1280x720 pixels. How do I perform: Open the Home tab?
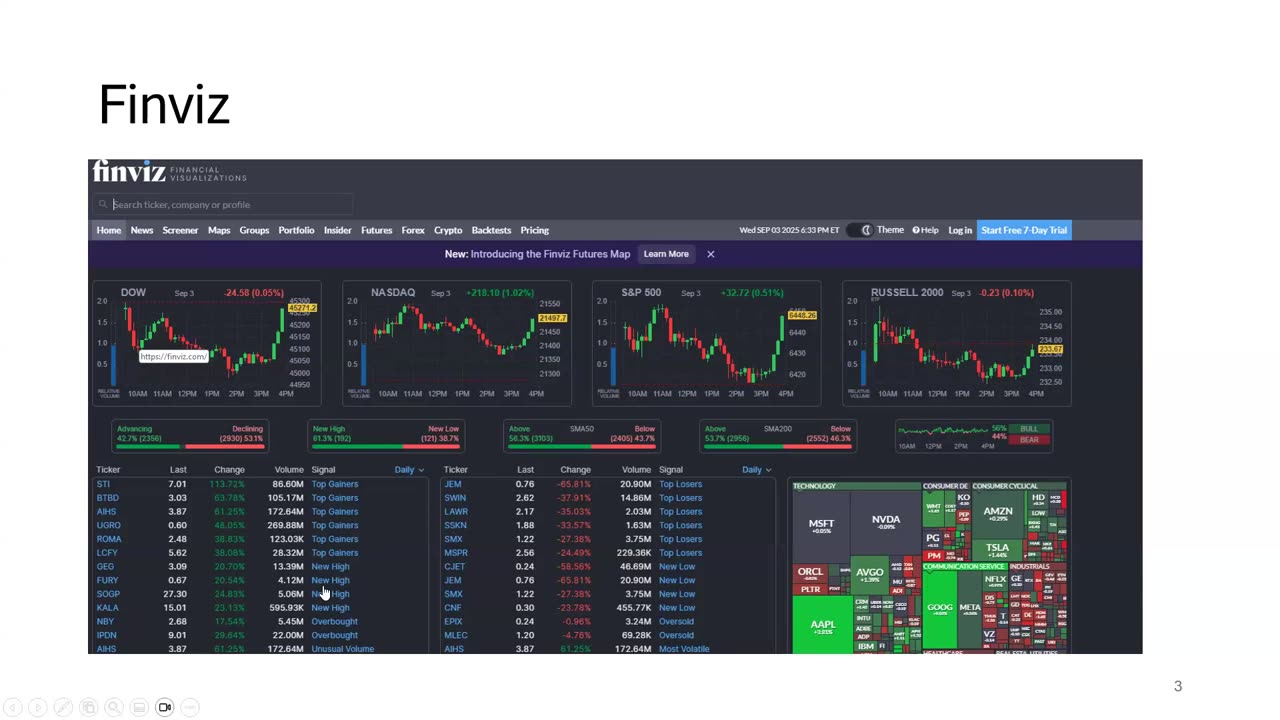(109, 230)
